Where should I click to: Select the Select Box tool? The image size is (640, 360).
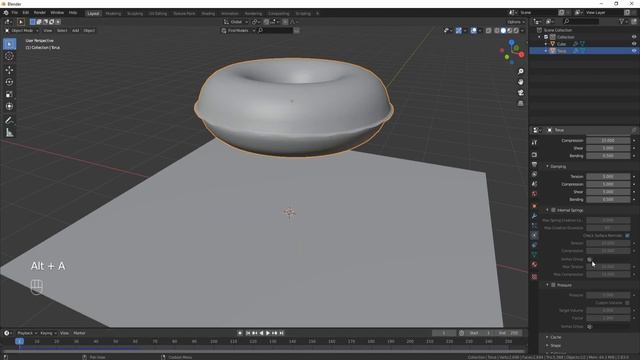pyautogui.click(x=9, y=44)
